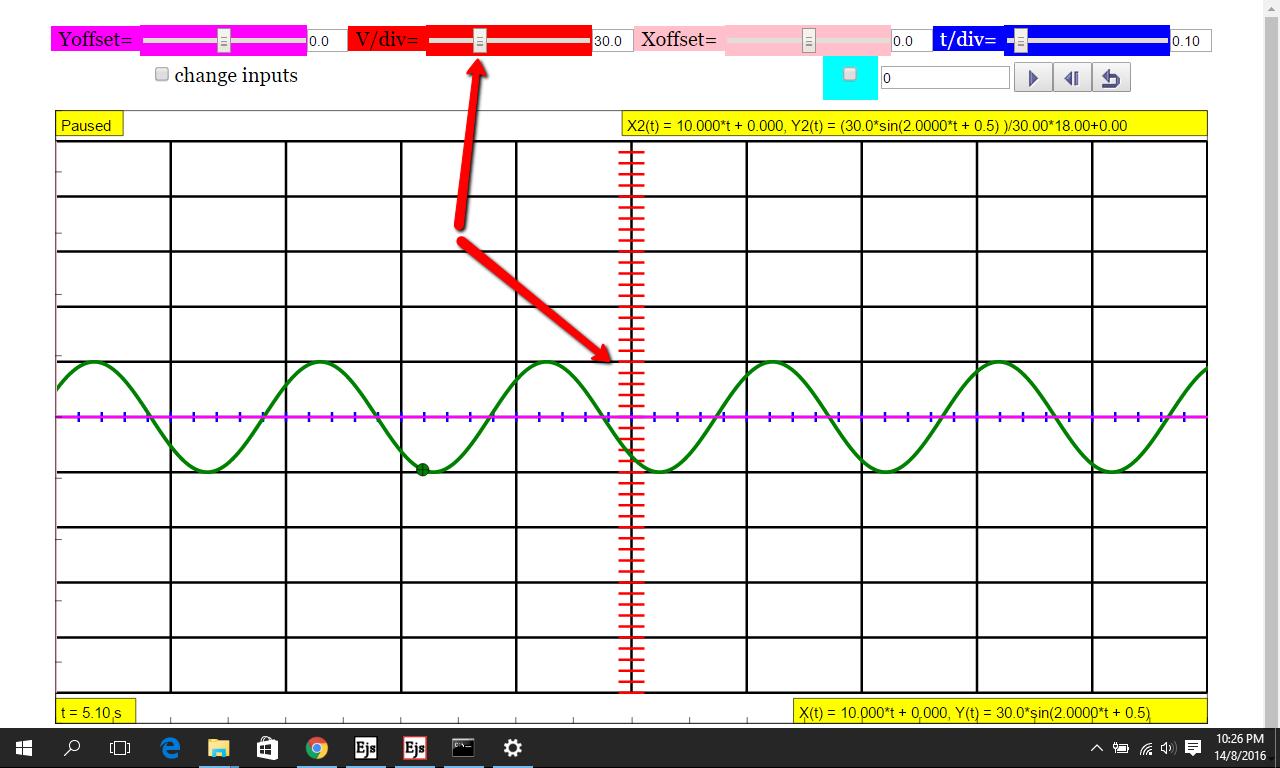Open Windows Start menu
Viewport: 1280px width, 768px height.
click(x=24, y=748)
